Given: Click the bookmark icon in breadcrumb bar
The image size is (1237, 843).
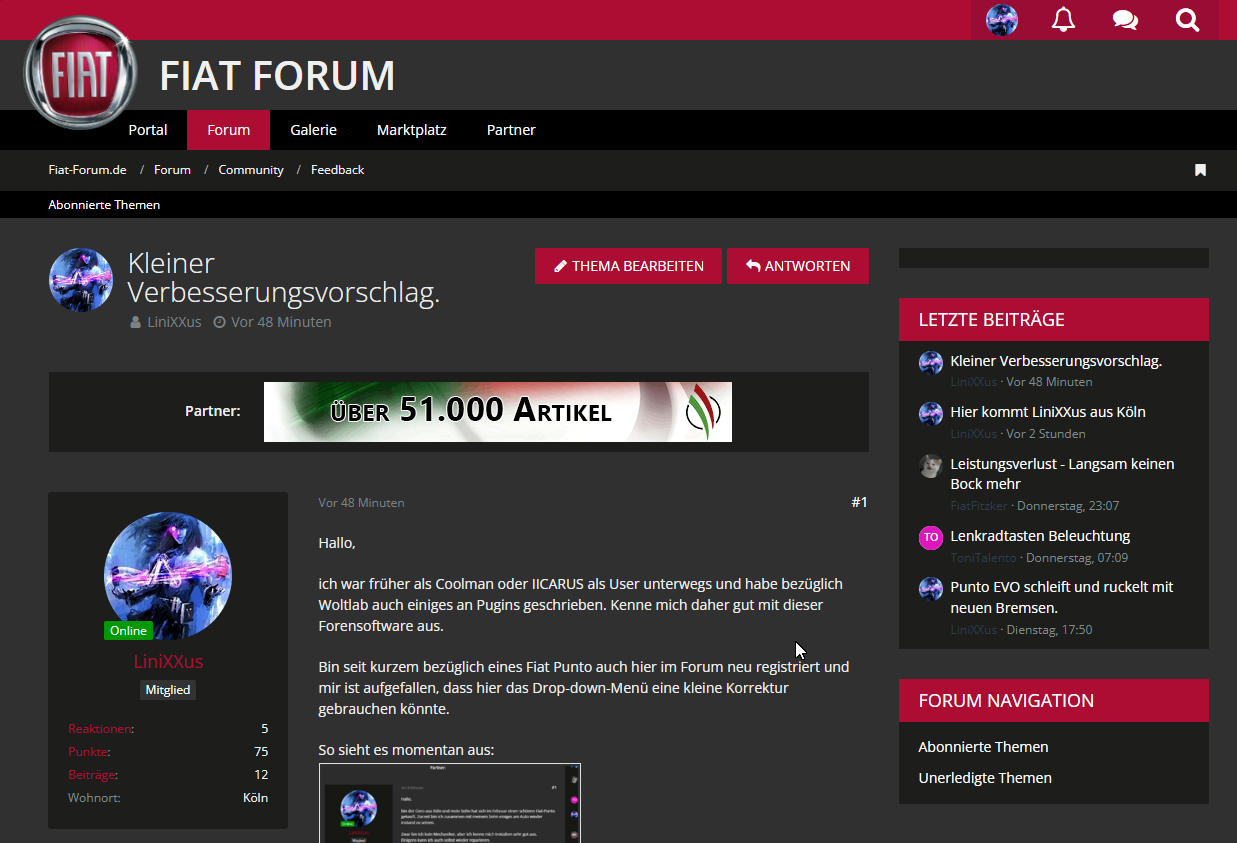Looking at the screenshot, I should click(x=1200, y=170).
